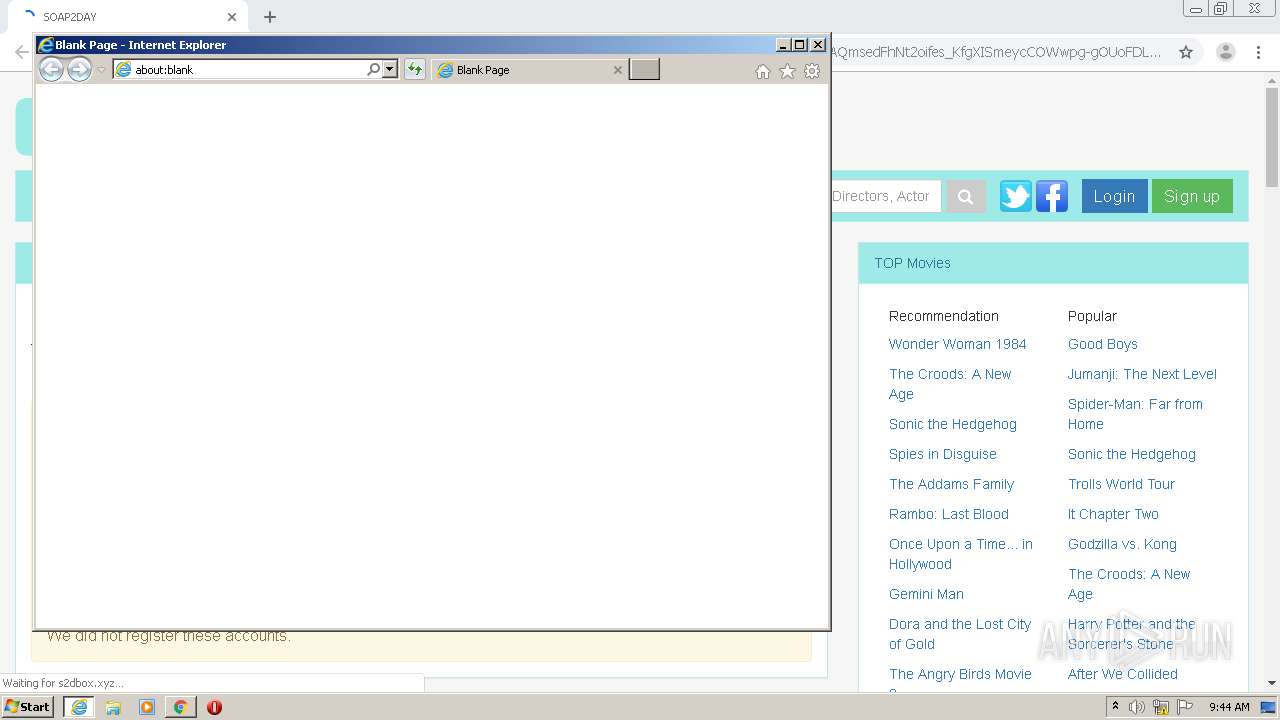The width and height of the screenshot is (1280, 720).
Task: Open Good Boys link
Action: pyautogui.click(x=1102, y=344)
